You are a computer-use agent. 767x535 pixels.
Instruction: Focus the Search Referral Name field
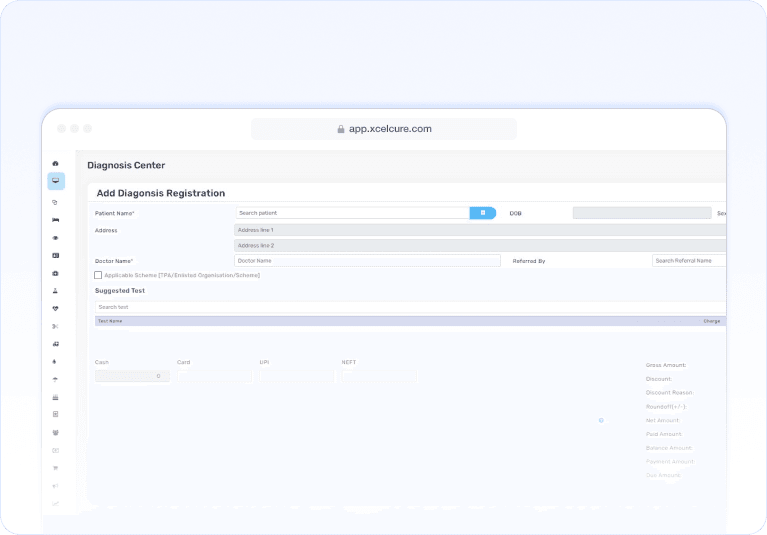(689, 261)
